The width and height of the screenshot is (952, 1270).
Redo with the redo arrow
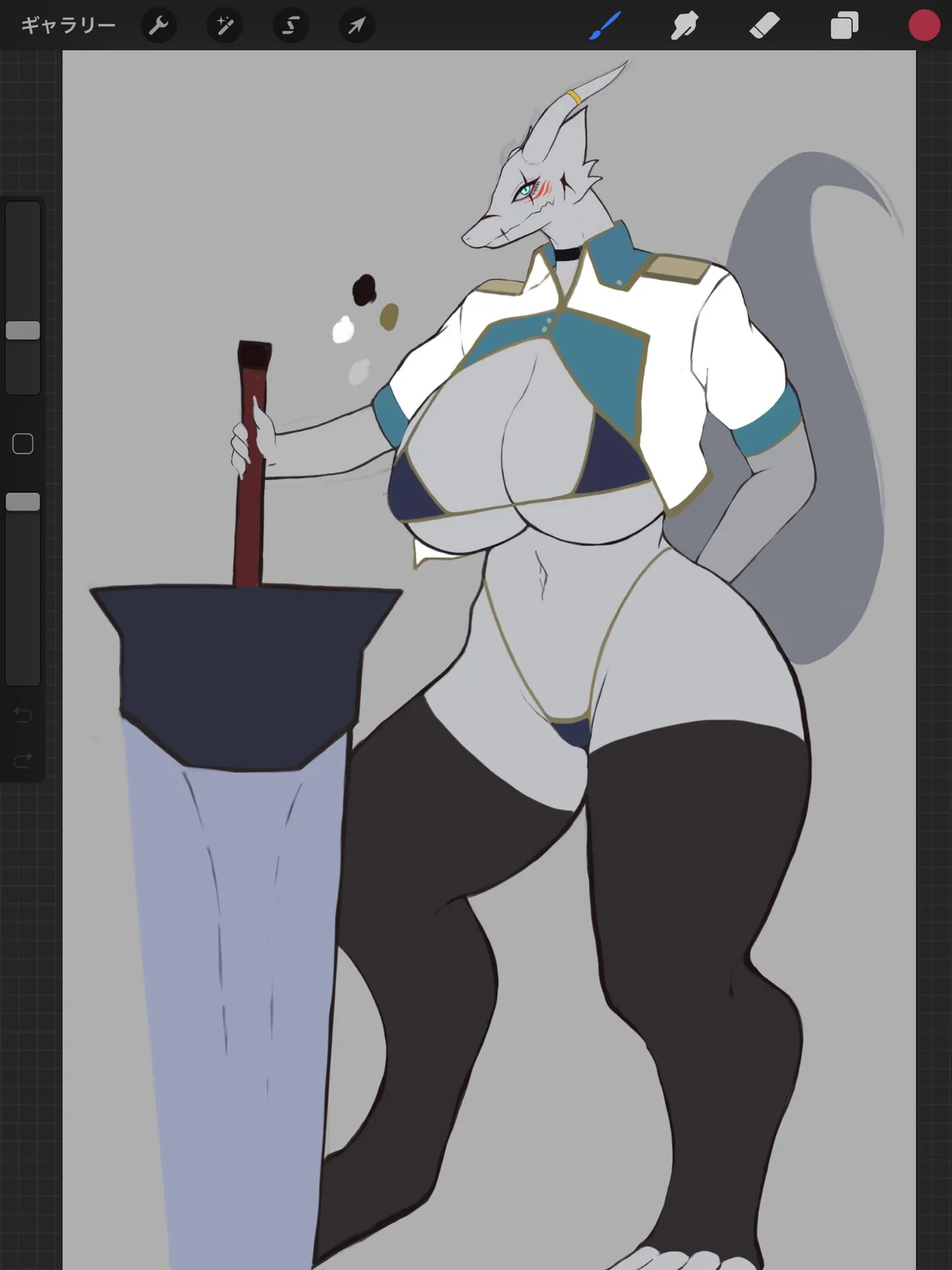coord(23,760)
